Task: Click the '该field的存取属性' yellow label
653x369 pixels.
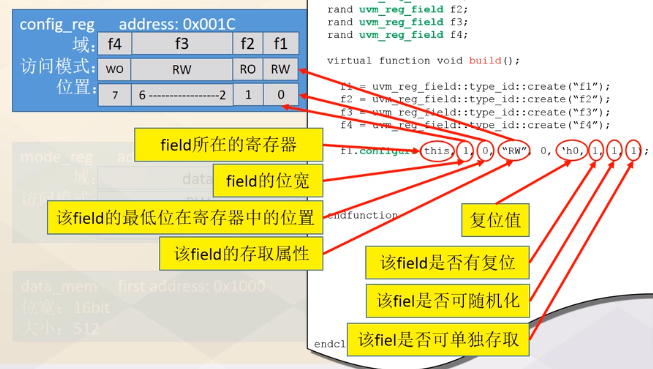Action: click(x=241, y=254)
